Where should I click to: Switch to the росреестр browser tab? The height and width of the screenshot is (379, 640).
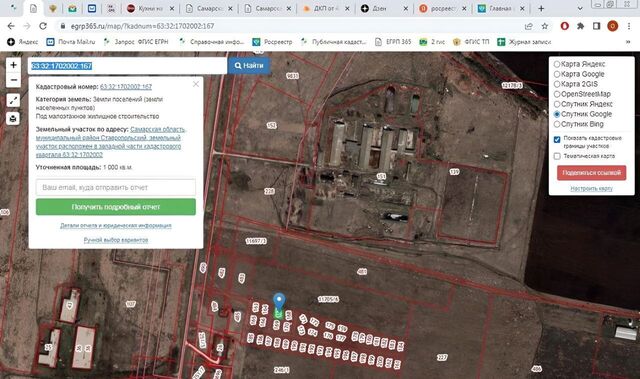tap(443, 9)
